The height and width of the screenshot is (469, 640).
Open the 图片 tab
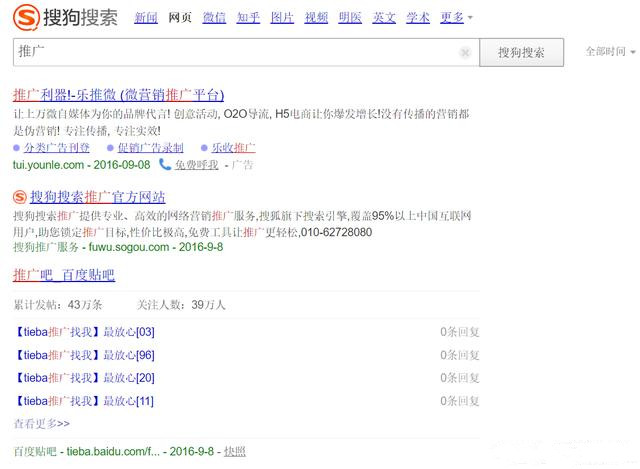click(282, 18)
